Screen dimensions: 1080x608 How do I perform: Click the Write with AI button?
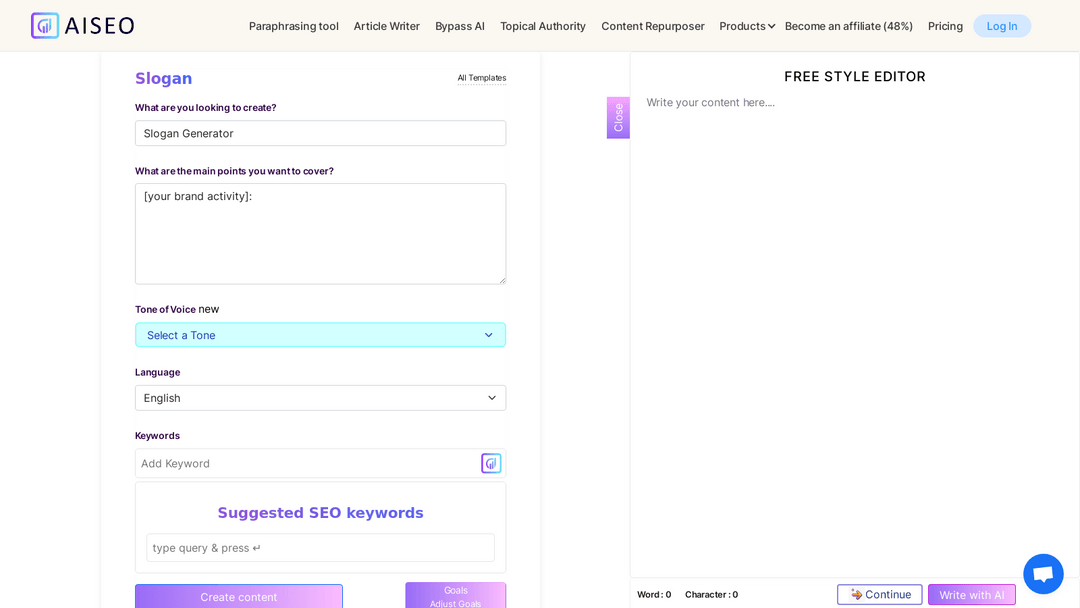point(971,594)
